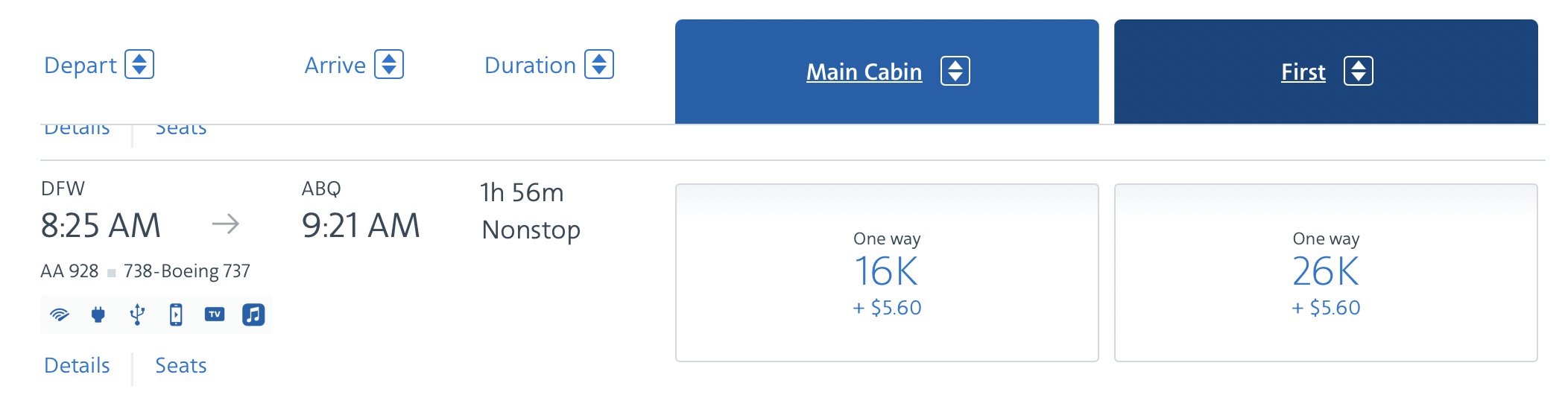Select the Main Cabin header tab
The image size is (1568, 395).
coord(887,72)
